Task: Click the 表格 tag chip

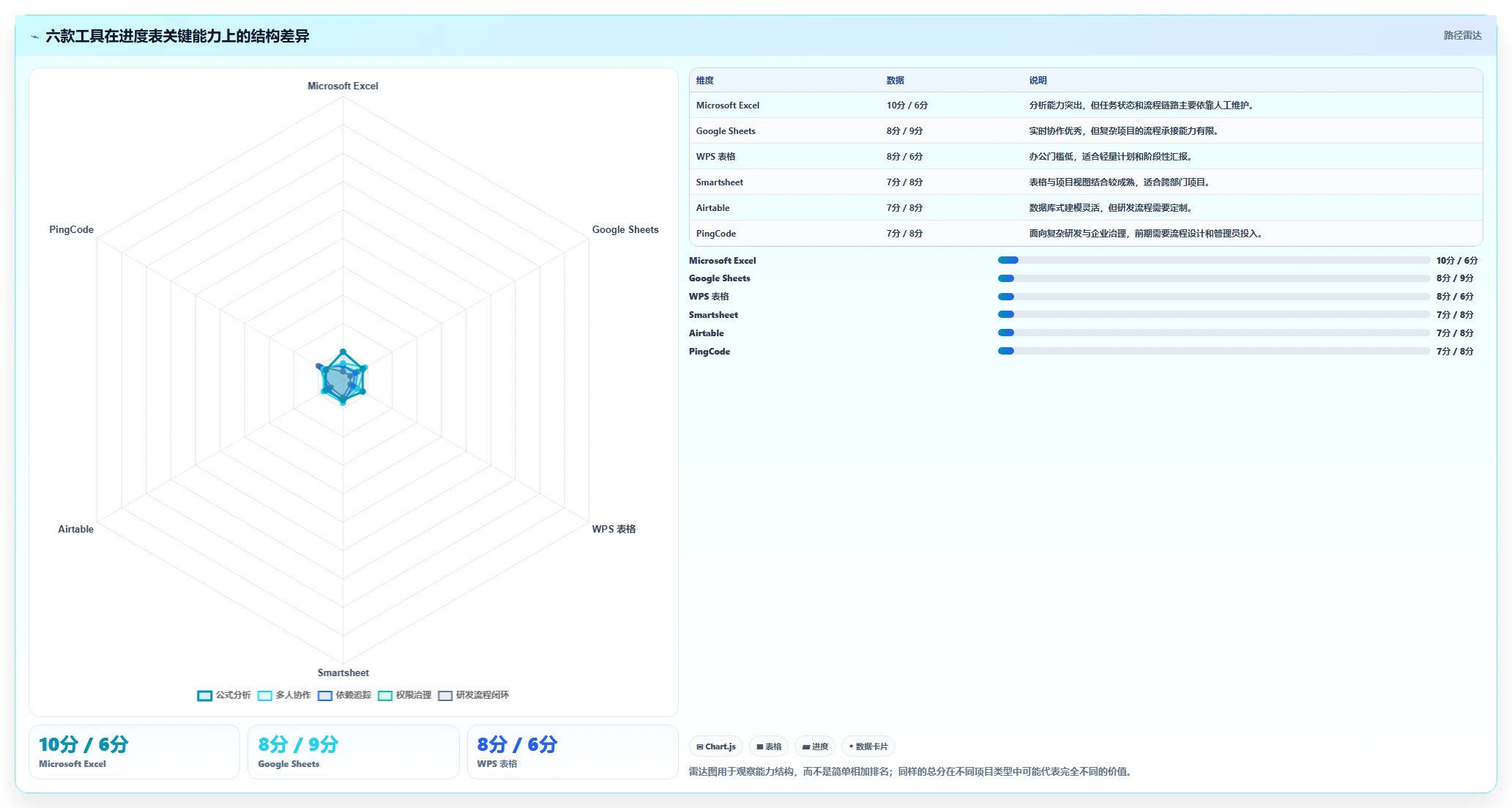Action: click(x=769, y=746)
